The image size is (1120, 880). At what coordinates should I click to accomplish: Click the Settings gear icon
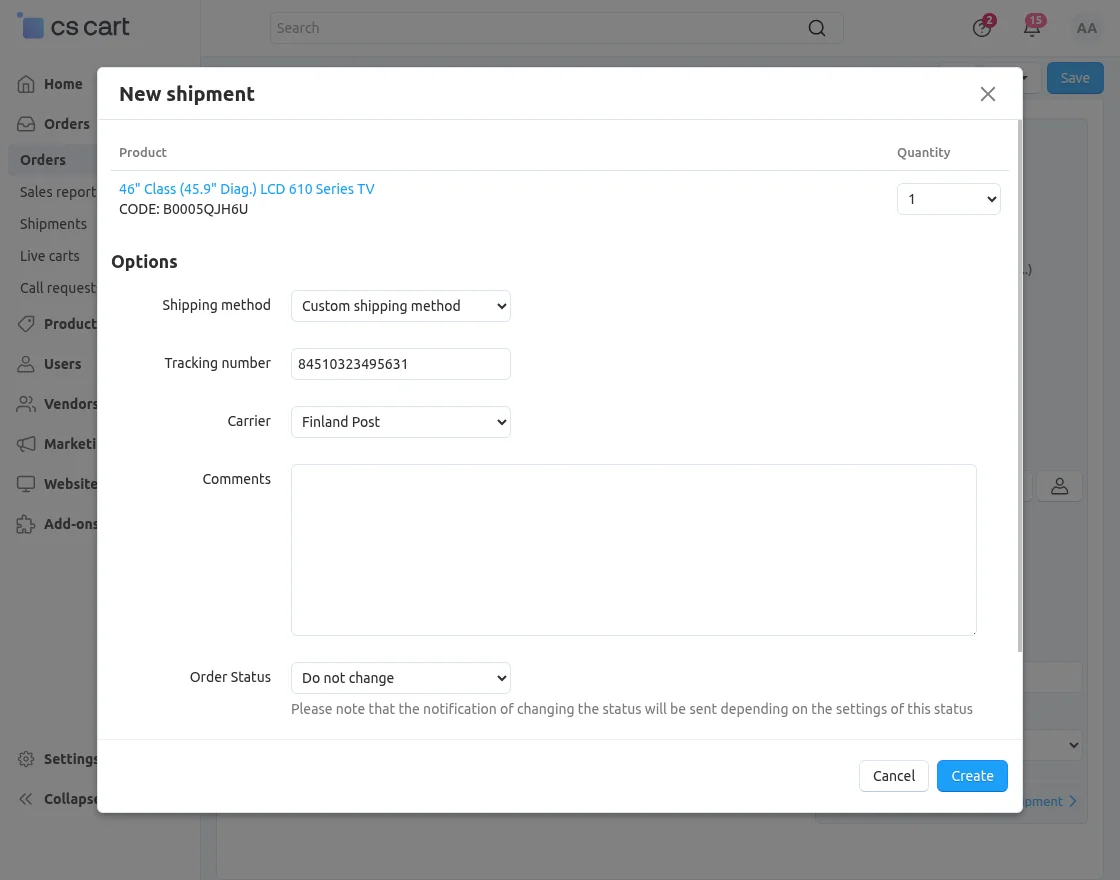(x=26, y=759)
